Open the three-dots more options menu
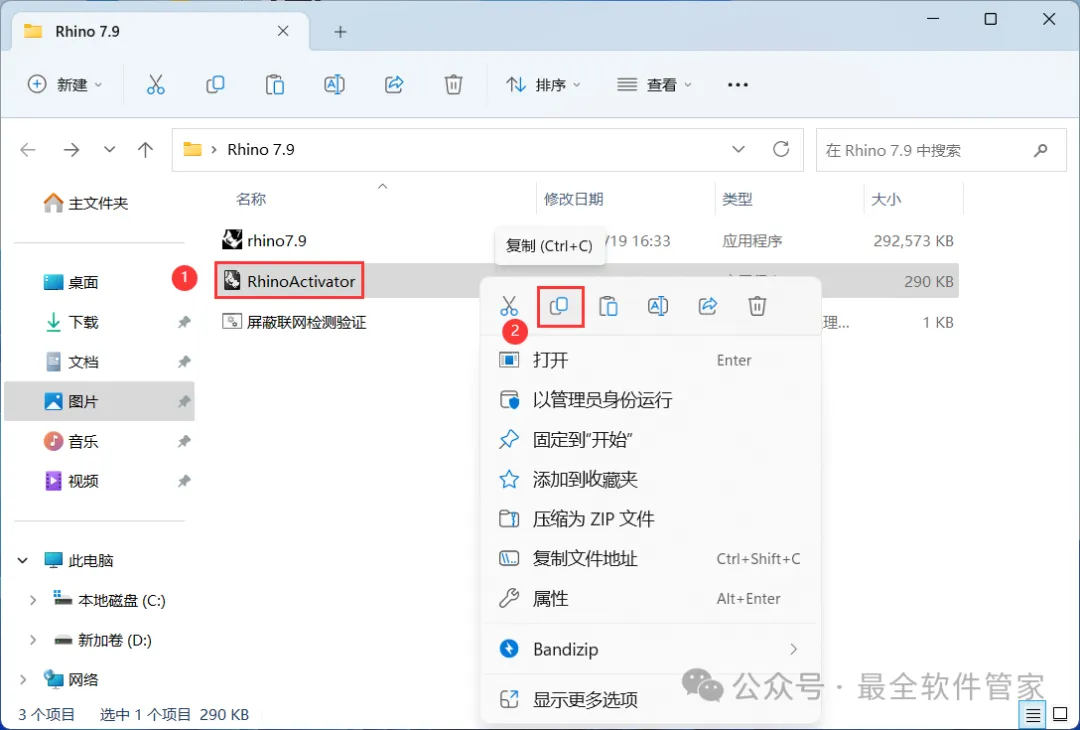Screen dimensions: 1080x730 point(738,85)
